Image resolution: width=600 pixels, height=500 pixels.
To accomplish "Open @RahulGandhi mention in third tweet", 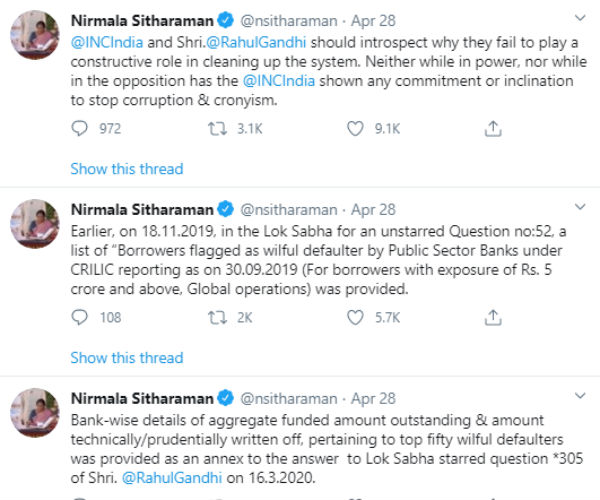I will (172, 477).
